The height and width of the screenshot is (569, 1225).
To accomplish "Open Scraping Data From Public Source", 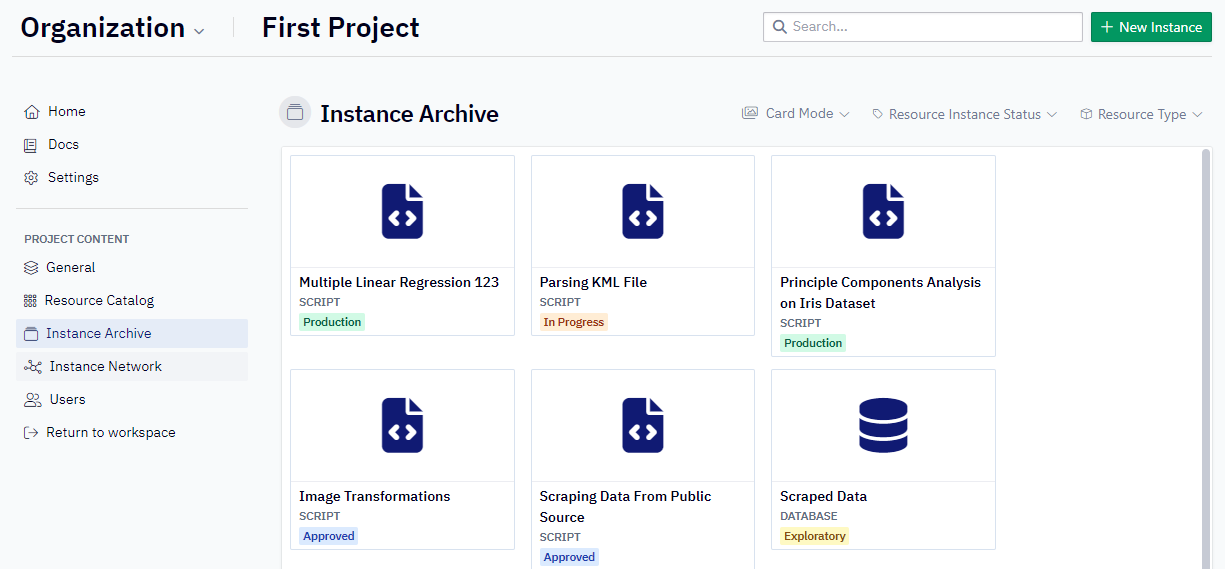I will (625, 507).
